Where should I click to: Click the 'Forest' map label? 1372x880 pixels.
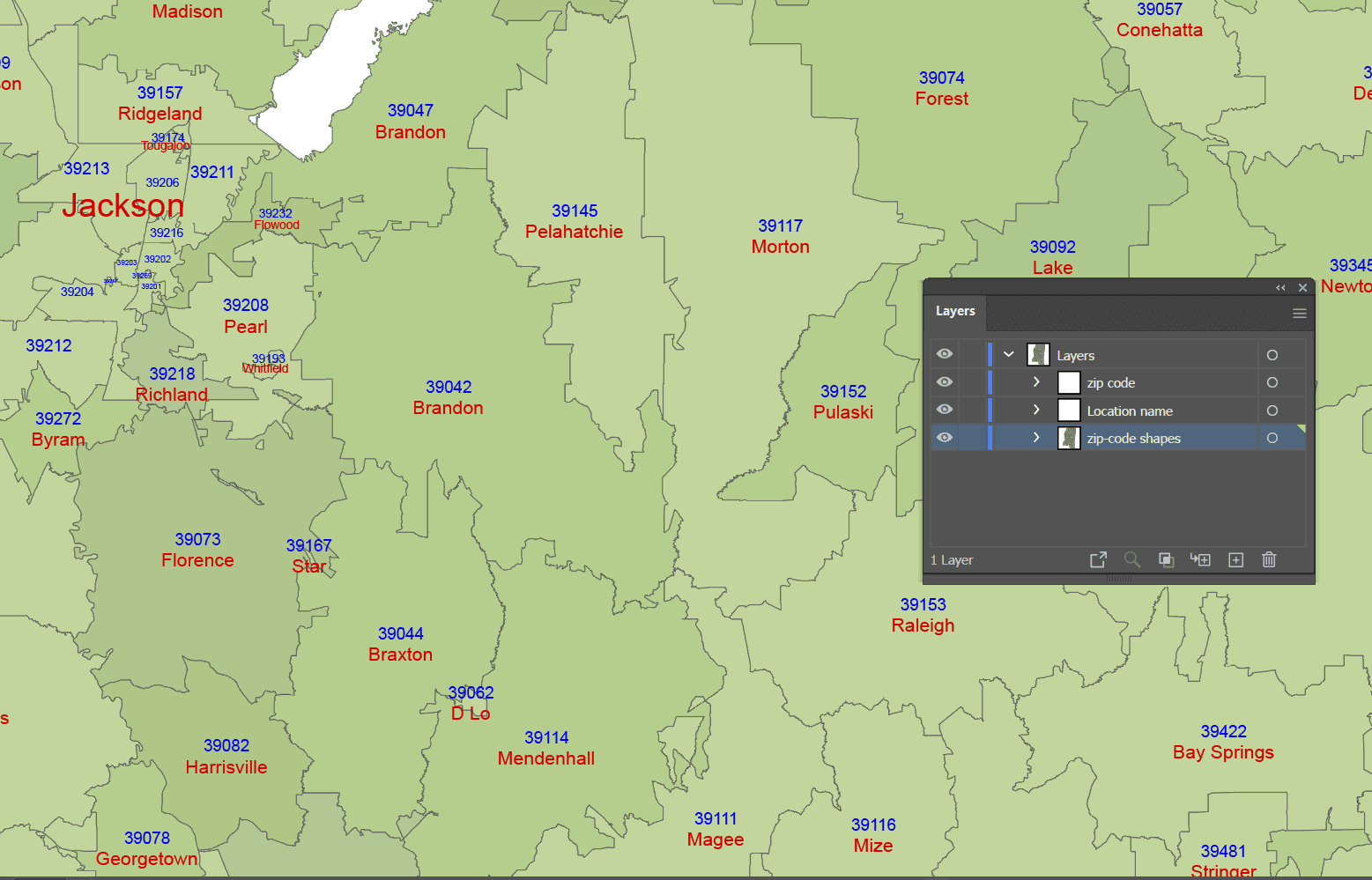942,99
